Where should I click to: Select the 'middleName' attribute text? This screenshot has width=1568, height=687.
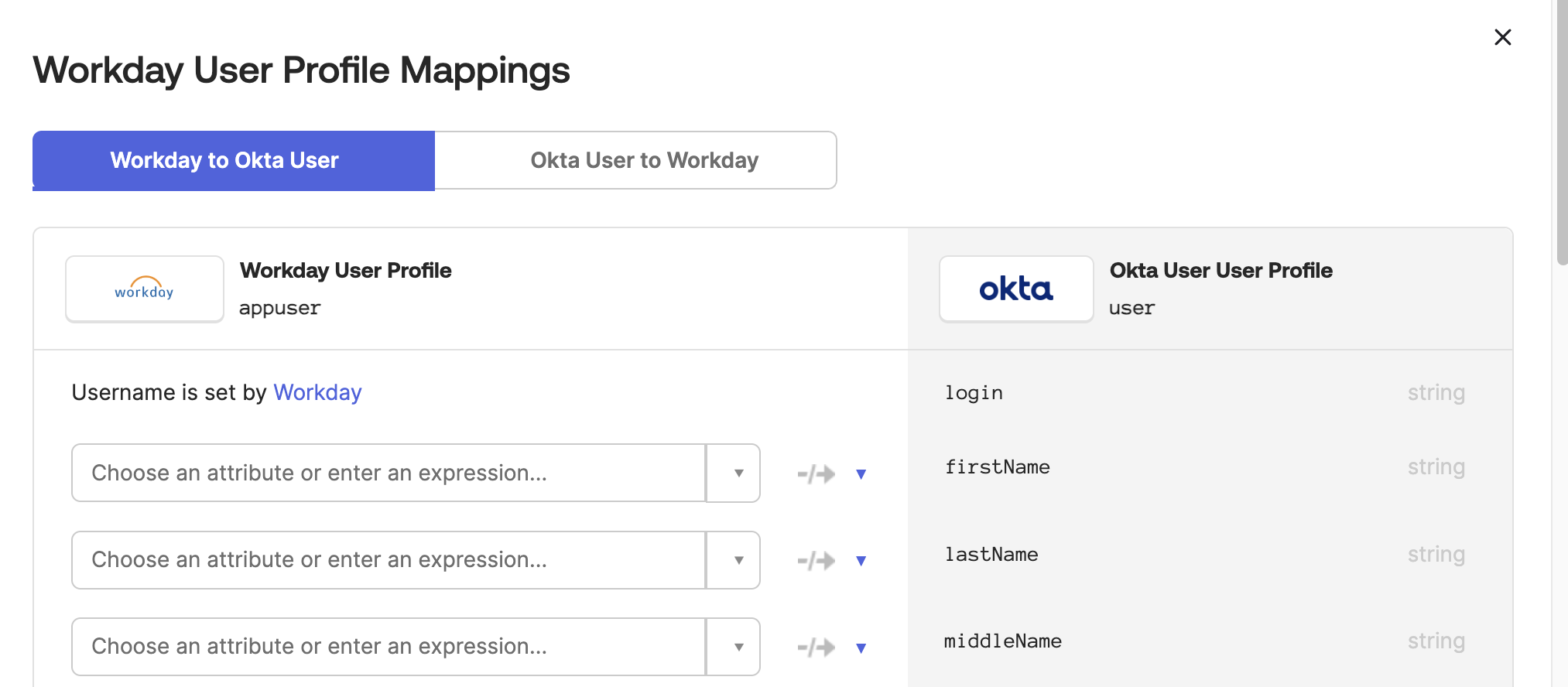(1003, 641)
